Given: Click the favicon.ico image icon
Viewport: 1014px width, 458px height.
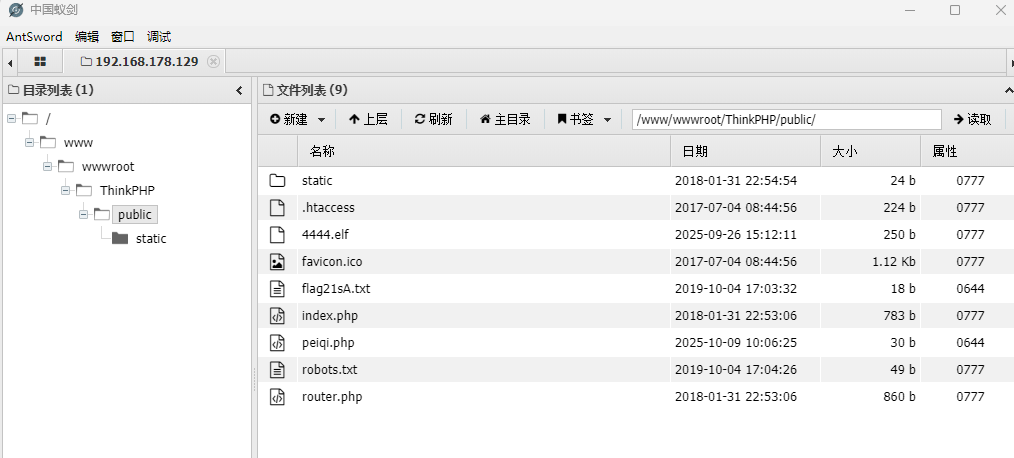Looking at the screenshot, I should coord(277,261).
